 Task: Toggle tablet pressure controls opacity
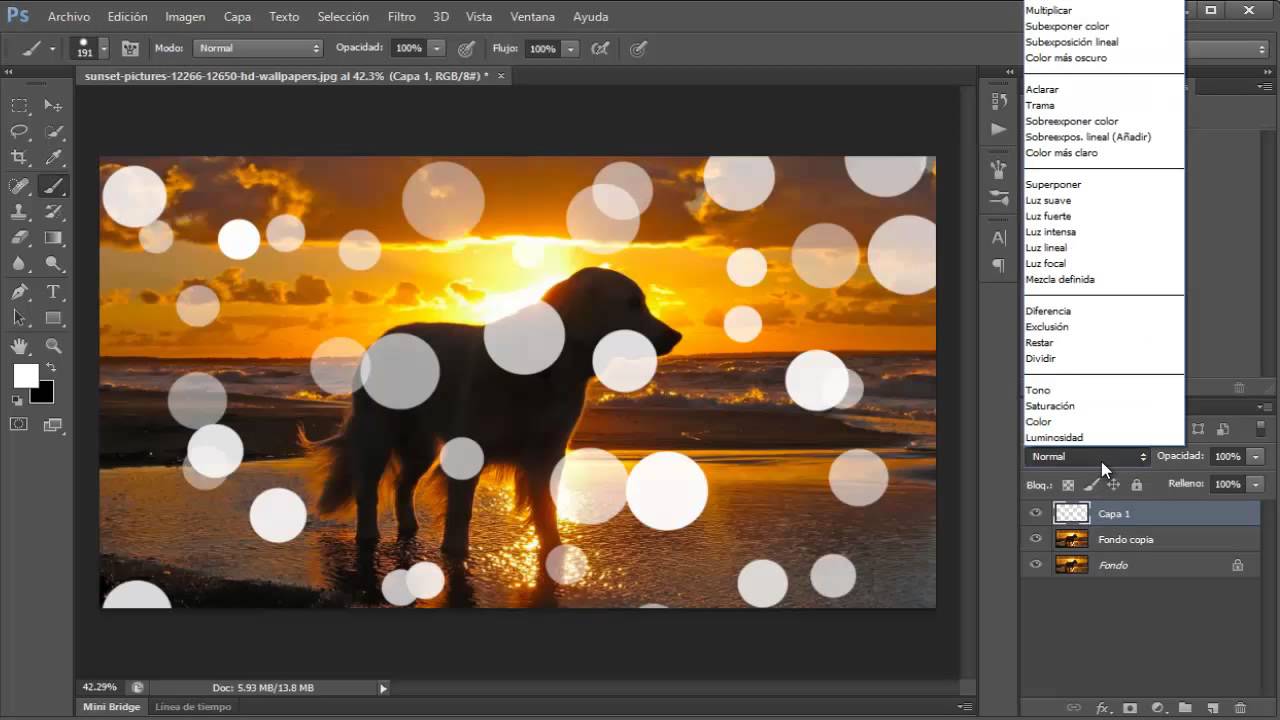466,48
